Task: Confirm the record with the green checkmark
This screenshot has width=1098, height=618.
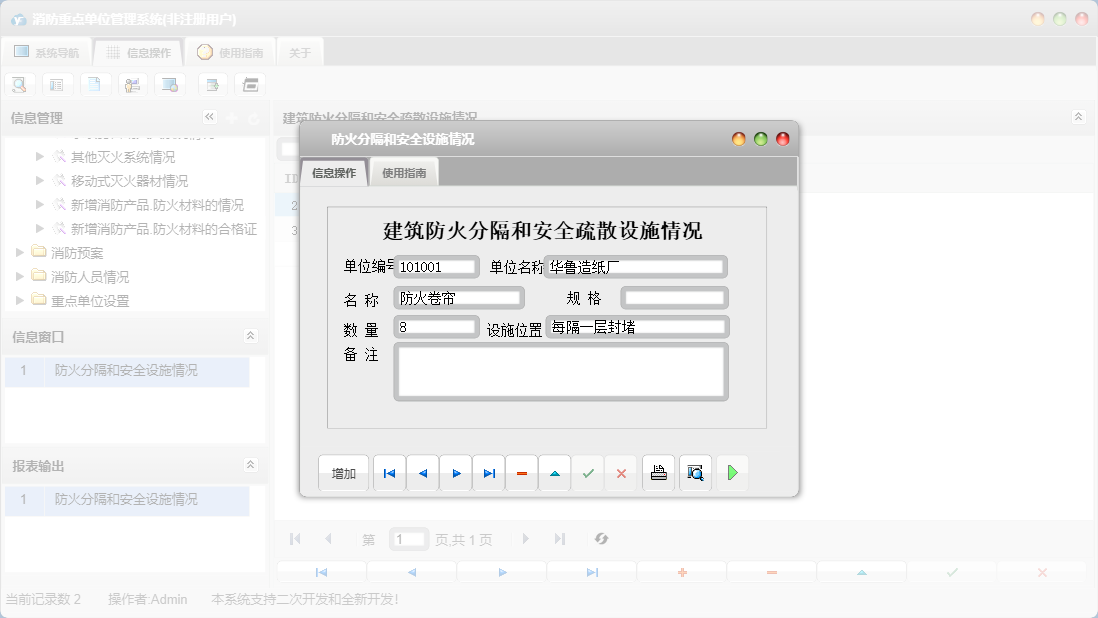Action: point(588,472)
